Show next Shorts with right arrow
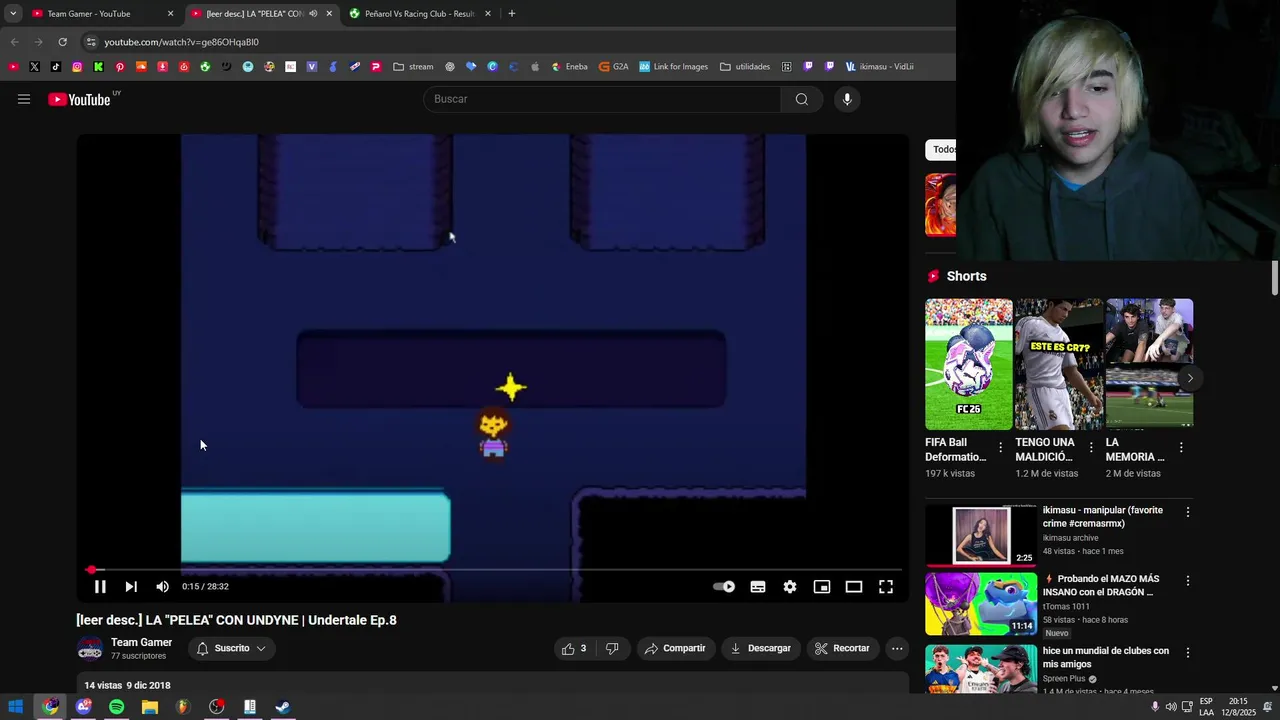Screen dimensions: 1280x720 coord(1189,377)
